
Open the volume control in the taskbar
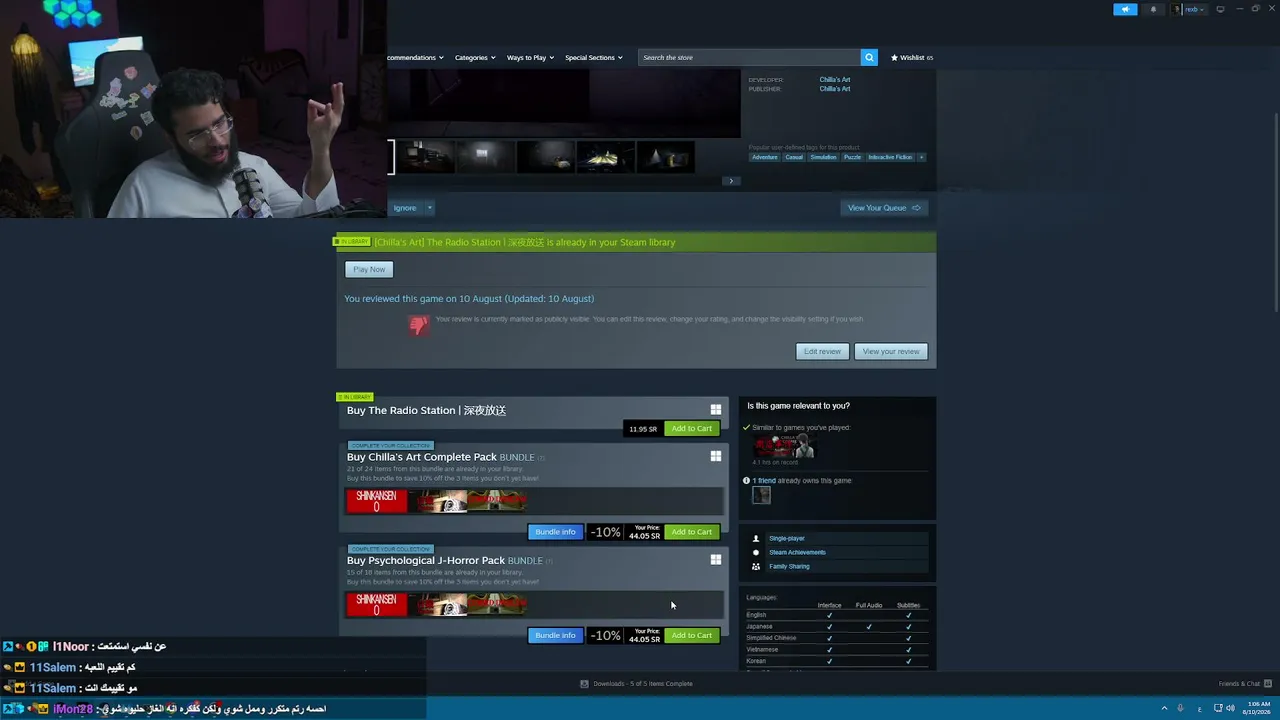pos(1229,708)
